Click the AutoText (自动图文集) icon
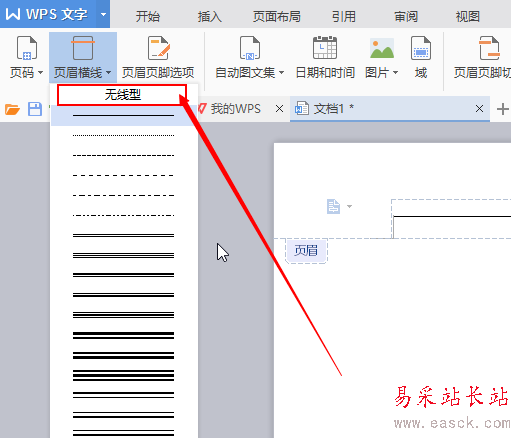The height and width of the screenshot is (438, 511). tap(250, 48)
